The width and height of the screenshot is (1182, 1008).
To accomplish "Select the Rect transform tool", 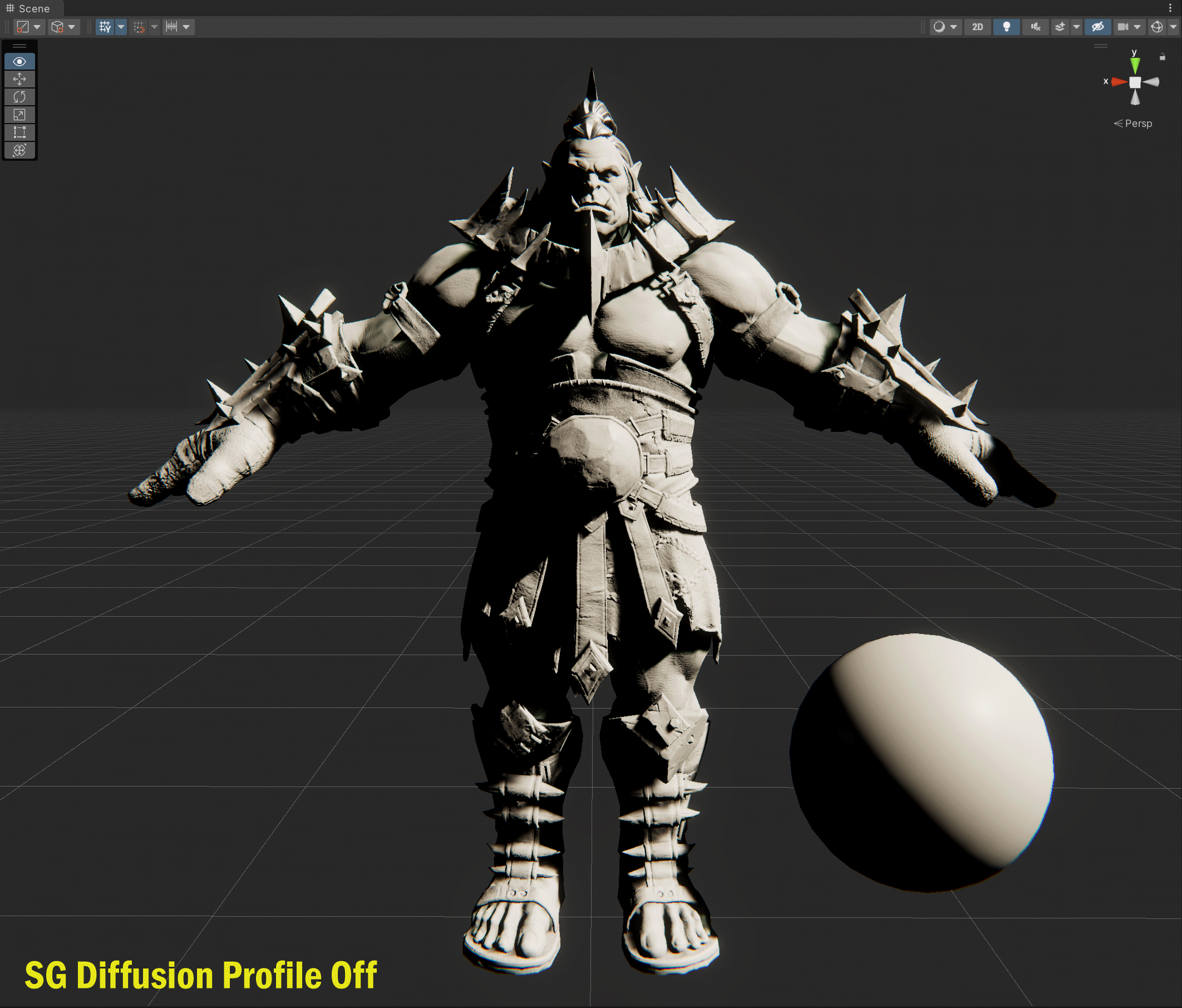I will click(19, 132).
